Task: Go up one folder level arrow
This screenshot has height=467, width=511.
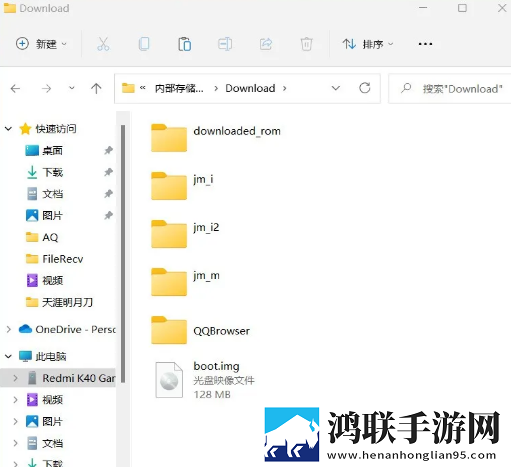Action: click(96, 89)
